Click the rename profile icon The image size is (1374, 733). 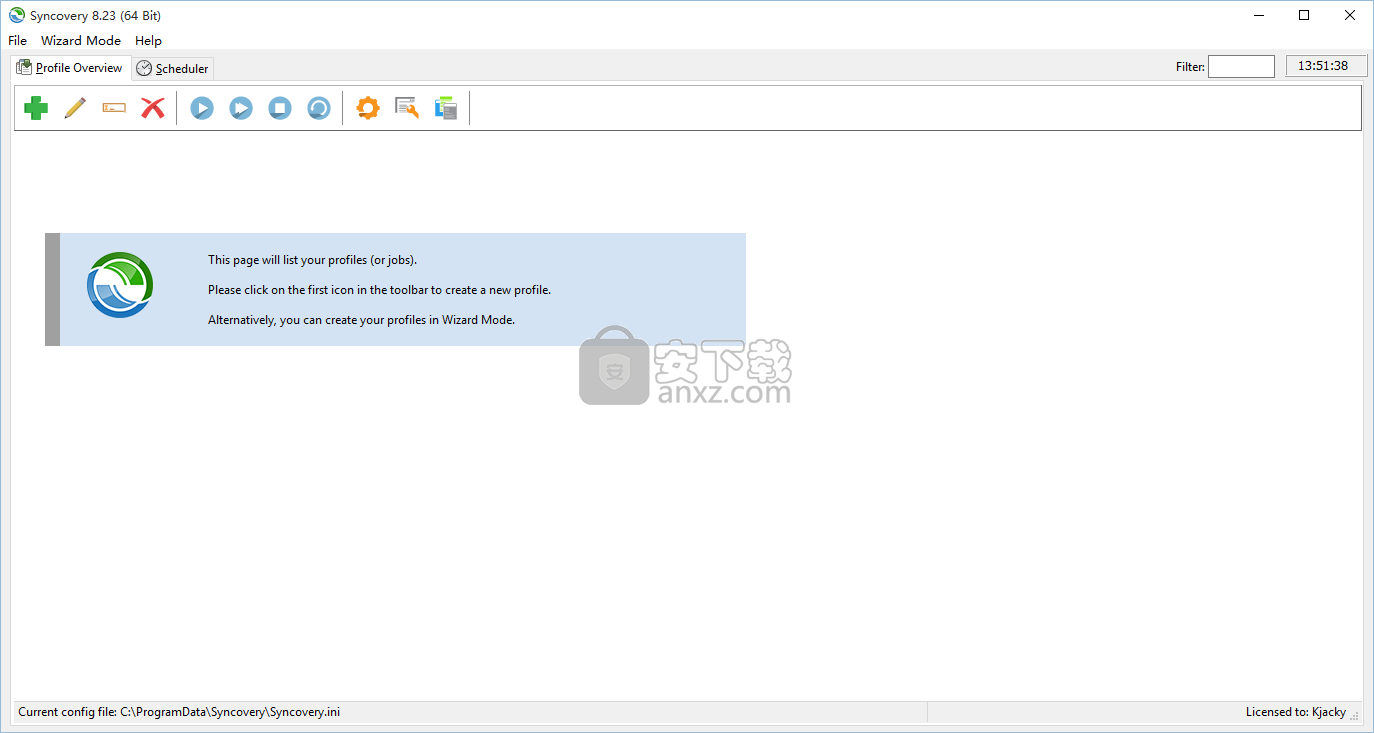(x=114, y=108)
